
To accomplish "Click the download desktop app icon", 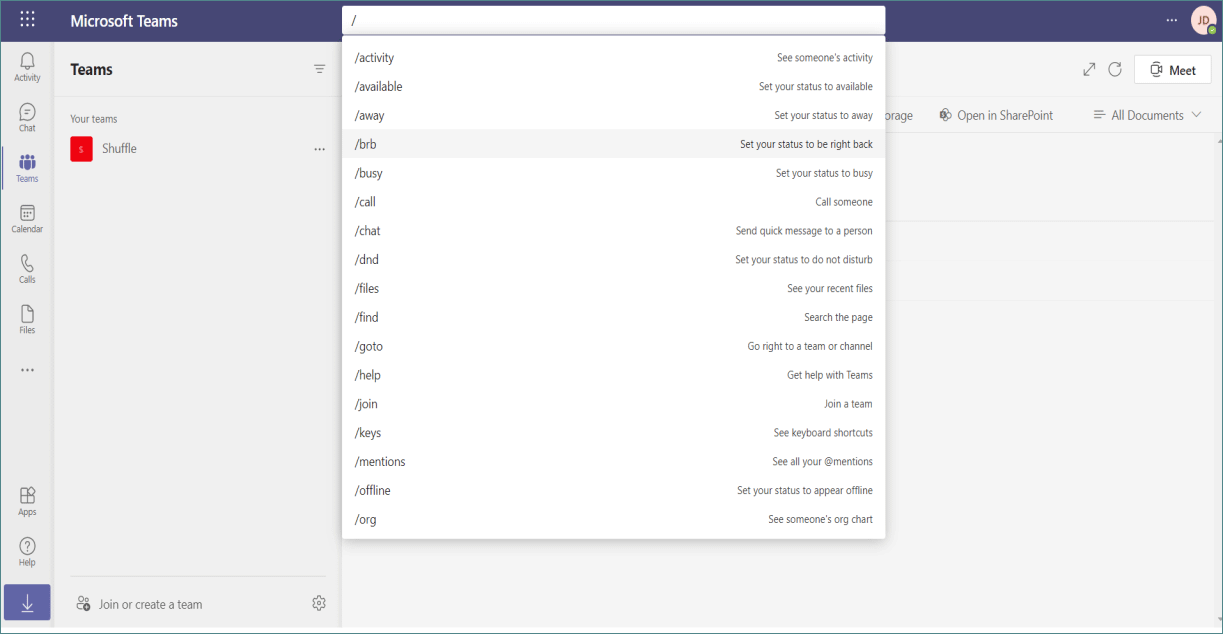I will (x=27, y=602).
